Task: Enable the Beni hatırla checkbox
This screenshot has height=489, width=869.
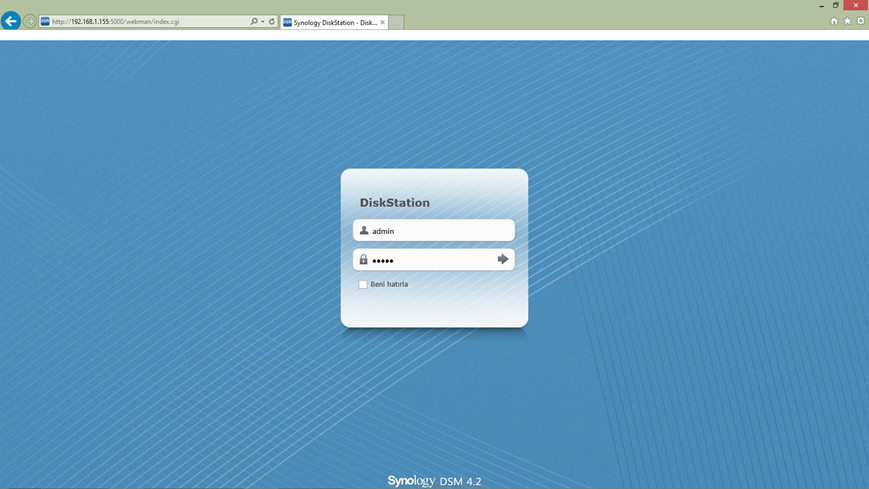Action: coord(363,284)
